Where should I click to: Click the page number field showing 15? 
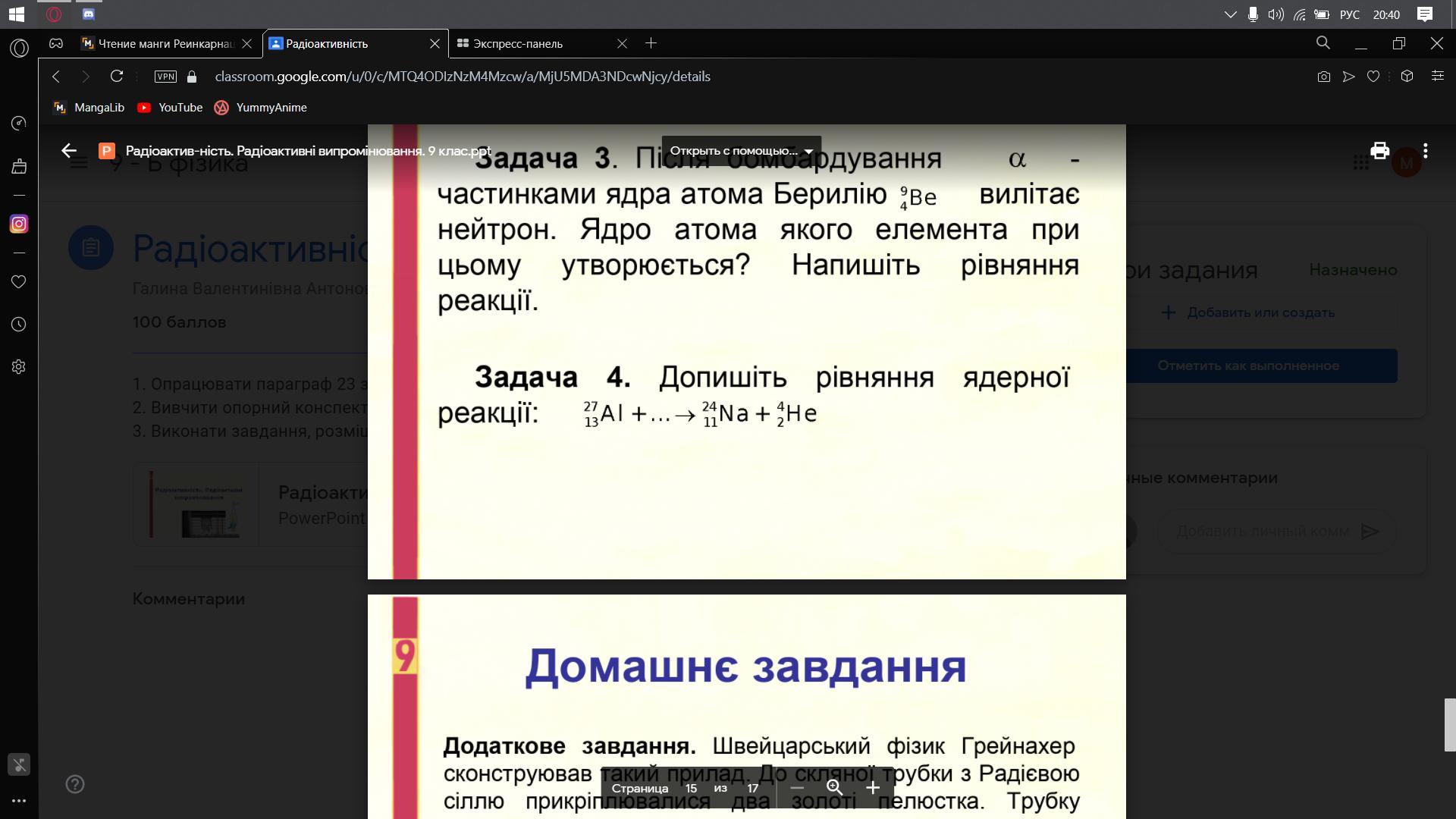pyautogui.click(x=691, y=788)
